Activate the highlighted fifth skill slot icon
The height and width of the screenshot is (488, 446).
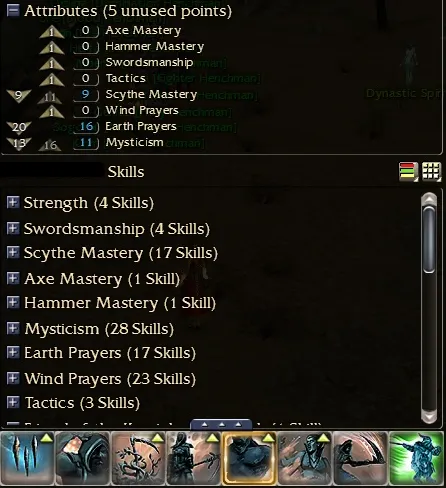pos(249,458)
